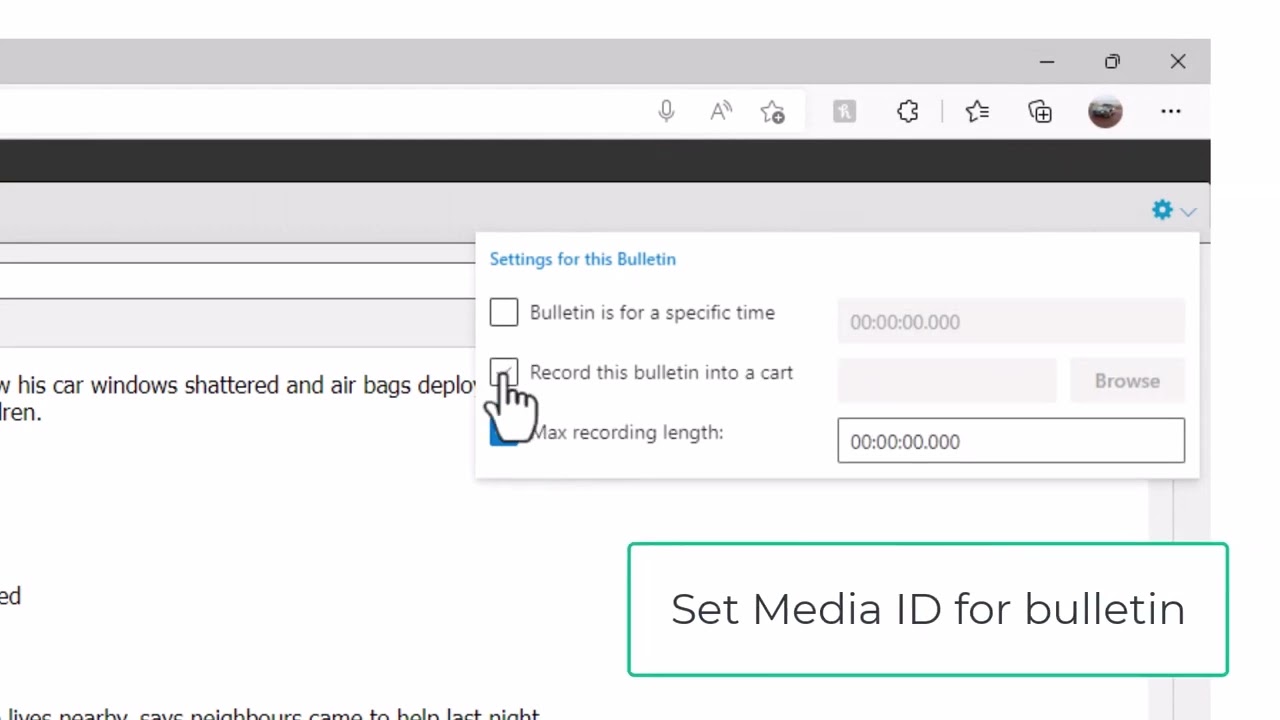Click the microphone voice search icon

(x=666, y=112)
